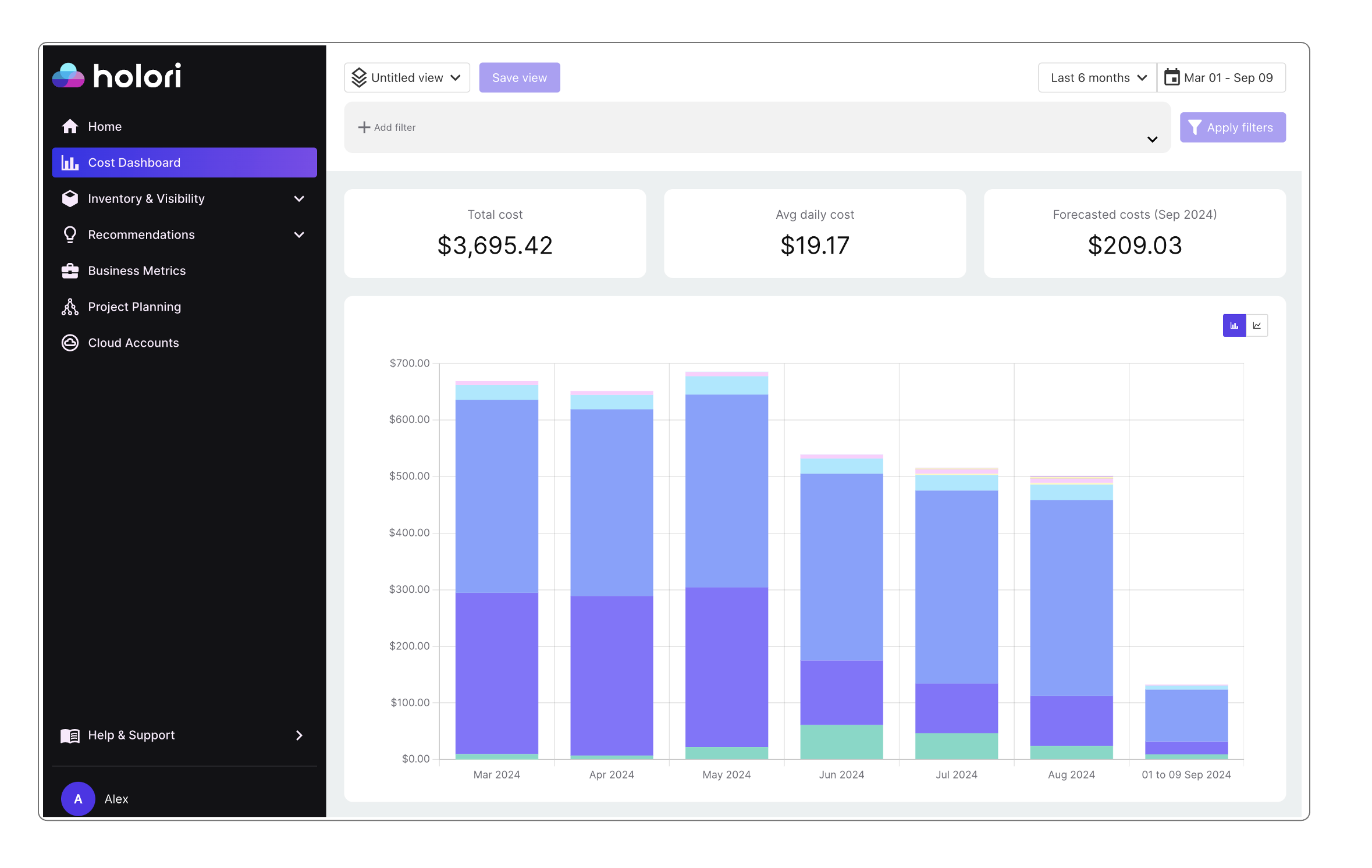Image resolution: width=1372 pixels, height=868 pixels.
Task: Open Inventory & Visibility section
Action: point(184,198)
